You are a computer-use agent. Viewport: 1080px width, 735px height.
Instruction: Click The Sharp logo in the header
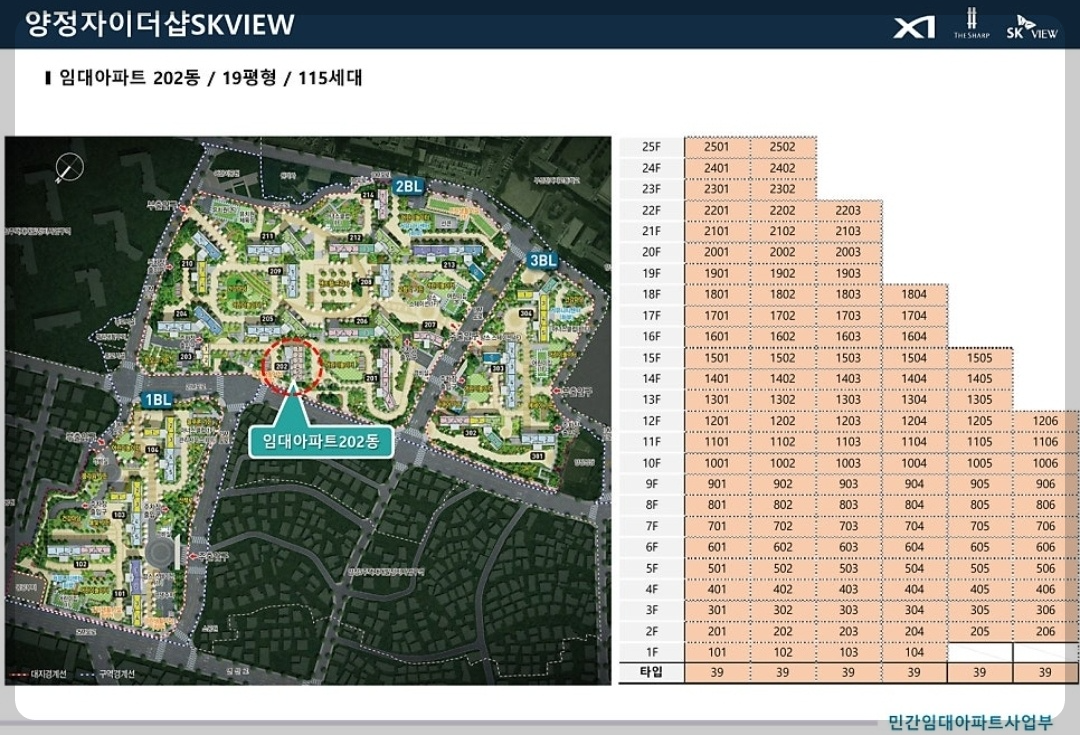pyautogui.click(x=971, y=23)
